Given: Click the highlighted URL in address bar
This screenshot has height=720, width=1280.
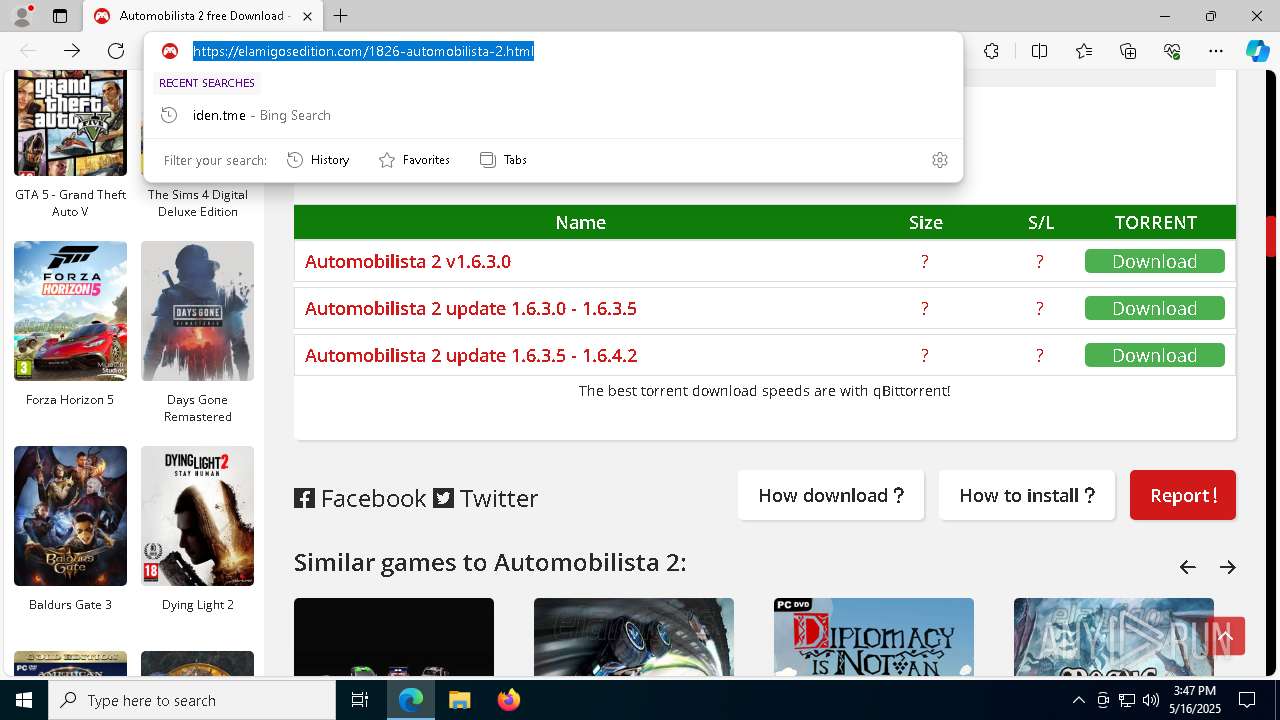Looking at the screenshot, I should tap(363, 51).
